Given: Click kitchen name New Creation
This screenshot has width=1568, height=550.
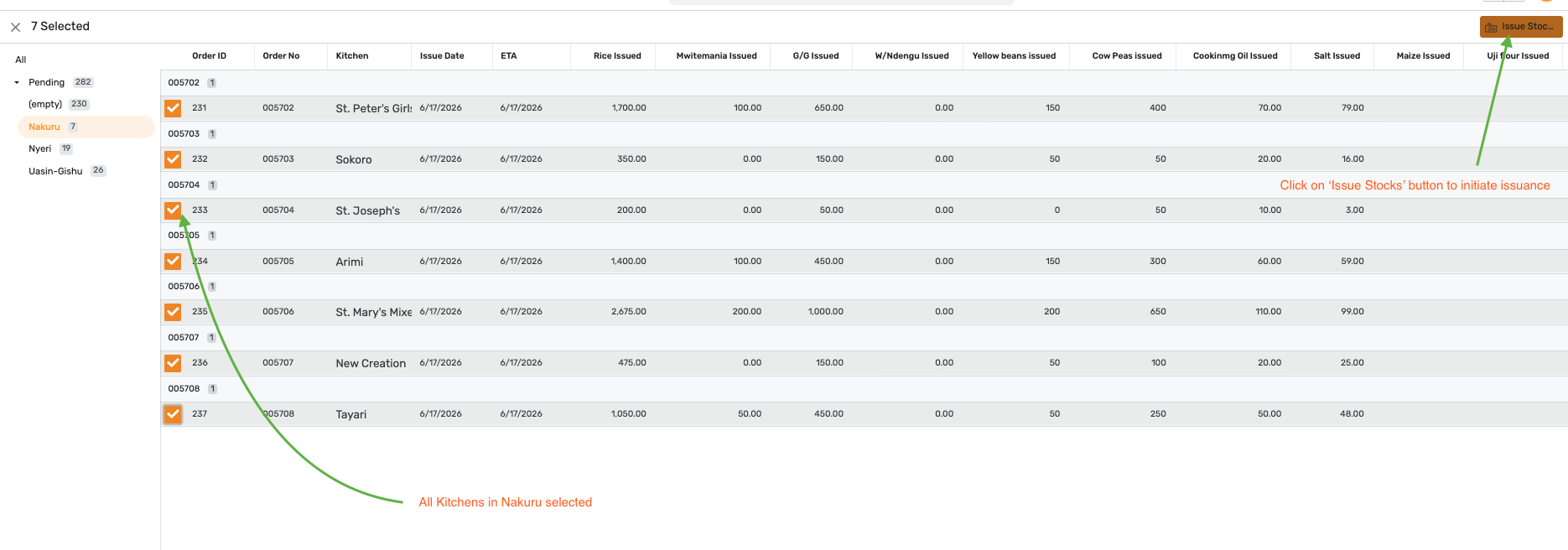Looking at the screenshot, I should click(371, 363).
